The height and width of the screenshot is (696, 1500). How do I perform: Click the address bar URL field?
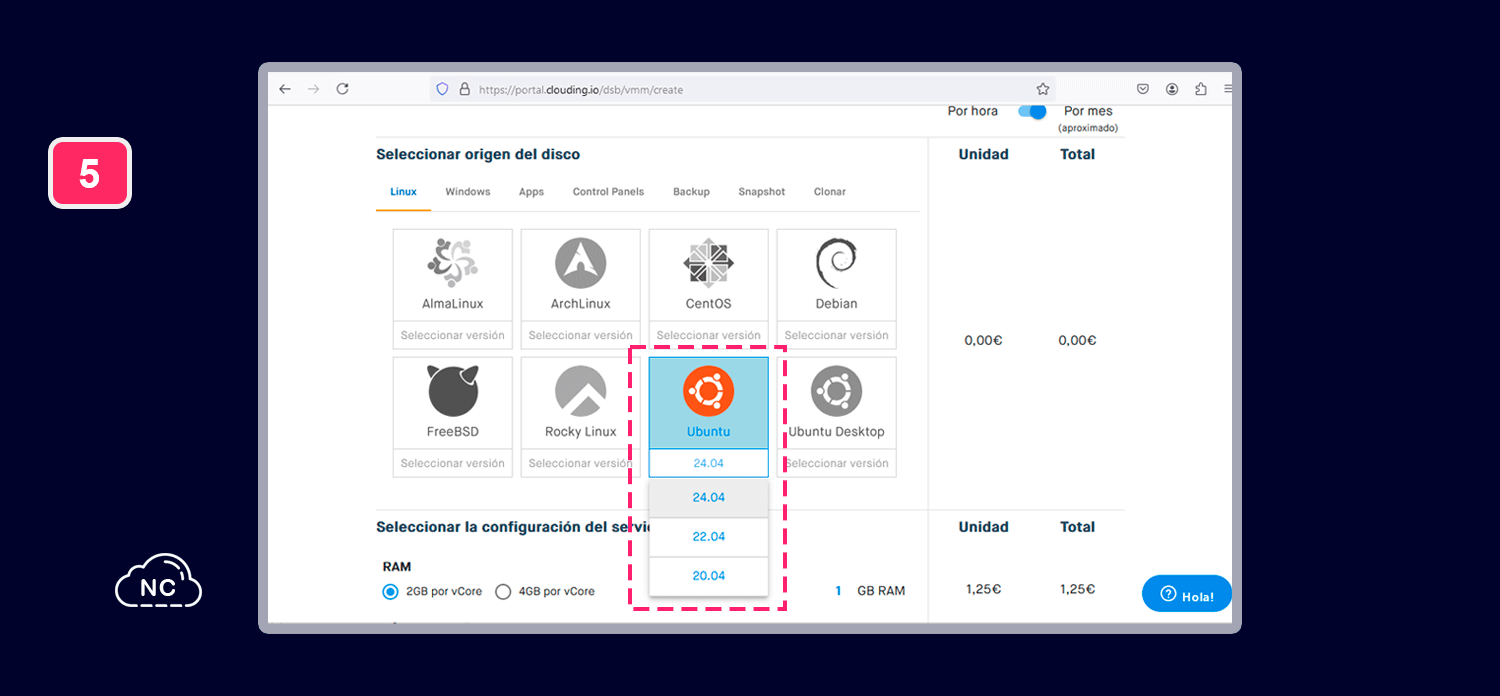tap(742, 89)
